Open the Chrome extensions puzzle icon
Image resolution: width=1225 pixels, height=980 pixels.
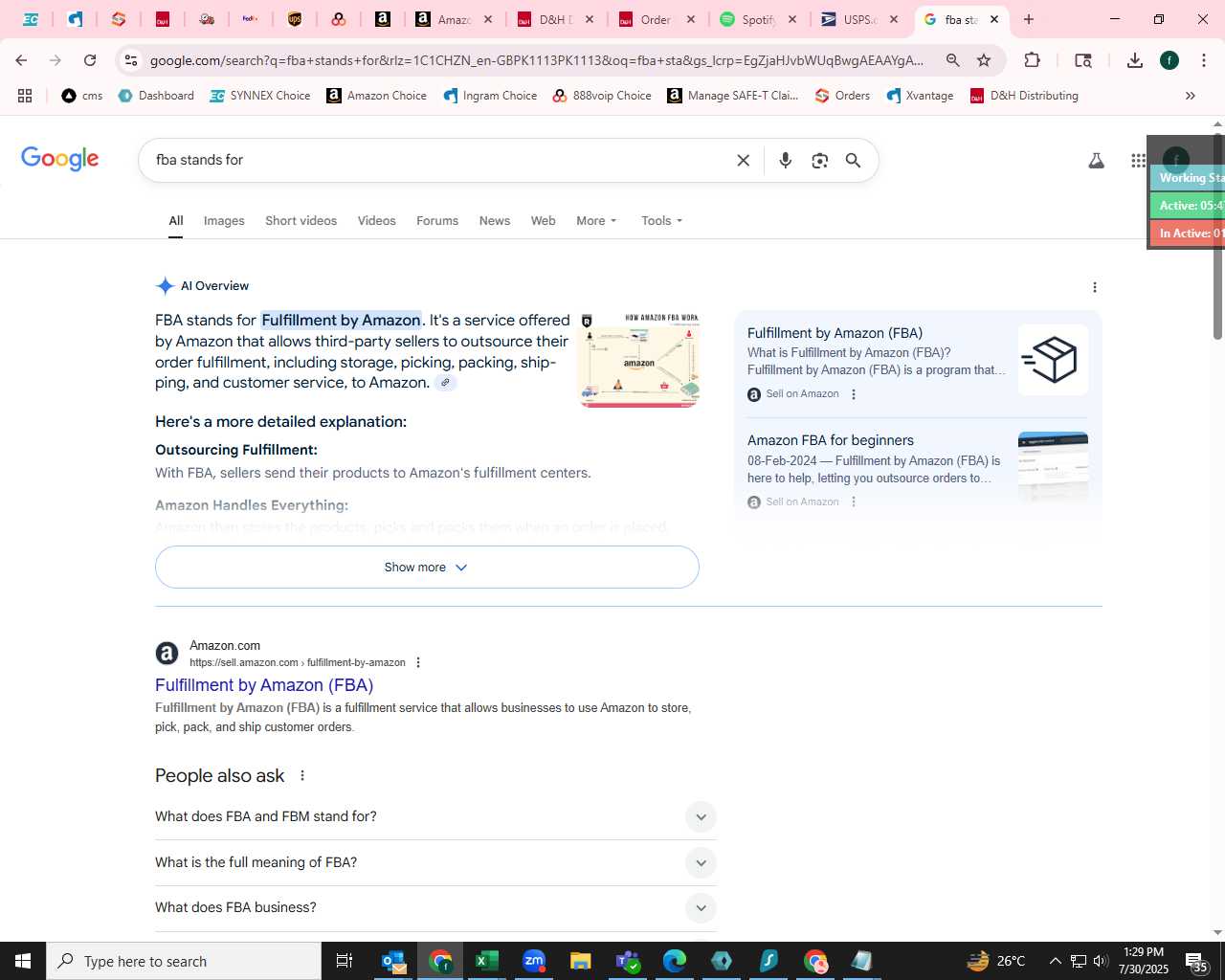[x=1032, y=60]
